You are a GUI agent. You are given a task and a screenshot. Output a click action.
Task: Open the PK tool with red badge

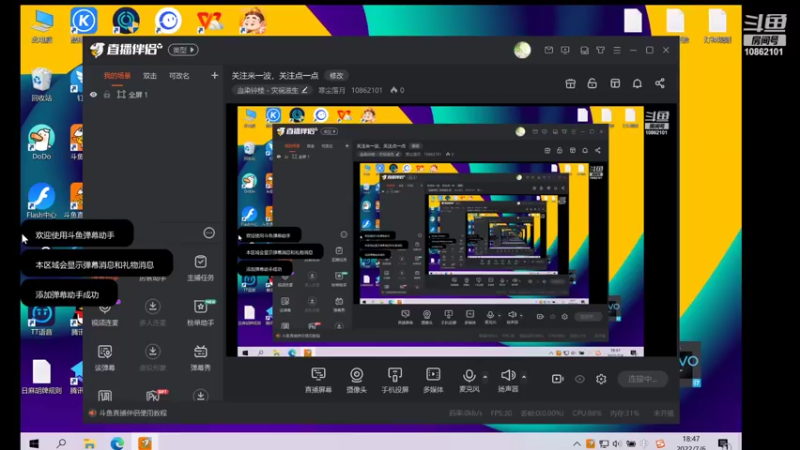click(154, 395)
